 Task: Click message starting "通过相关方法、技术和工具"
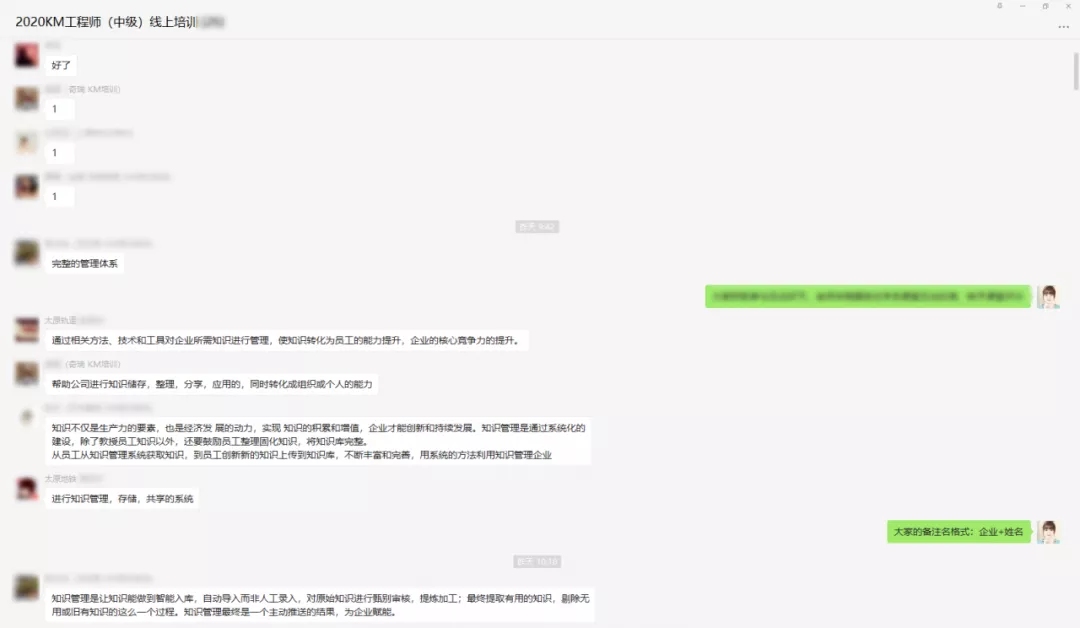pyautogui.click(x=285, y=340)
